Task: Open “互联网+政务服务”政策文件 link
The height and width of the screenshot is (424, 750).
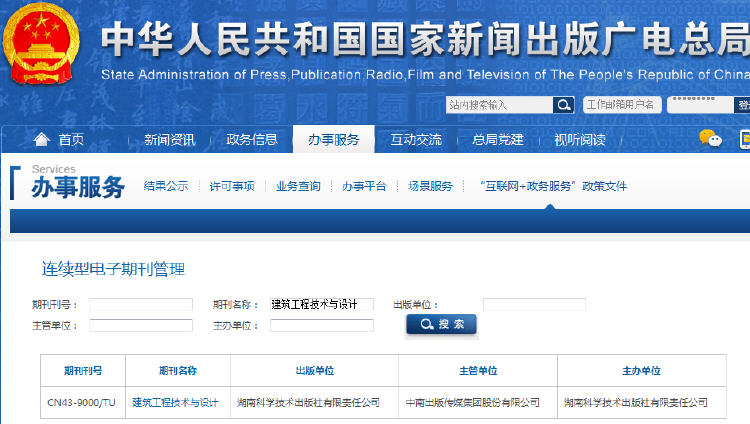Action: click(x=553, y=186)
